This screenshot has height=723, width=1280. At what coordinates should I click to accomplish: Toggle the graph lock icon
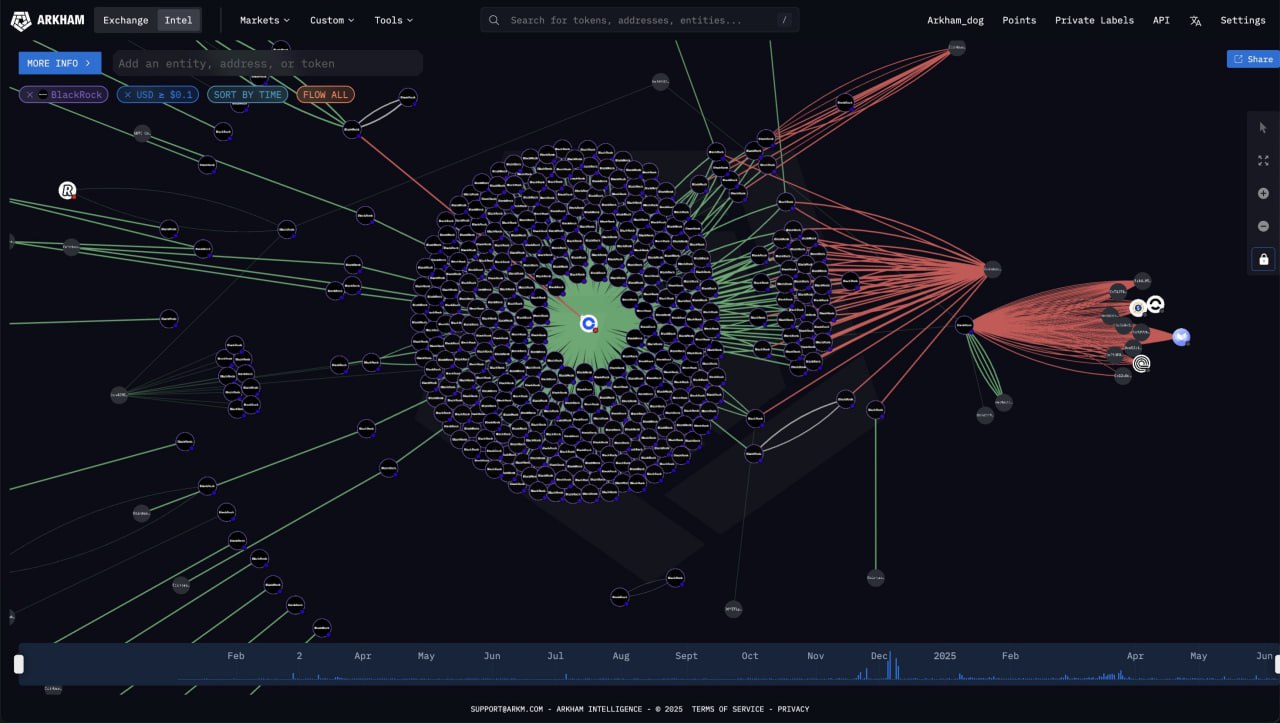pos(1263,259)
